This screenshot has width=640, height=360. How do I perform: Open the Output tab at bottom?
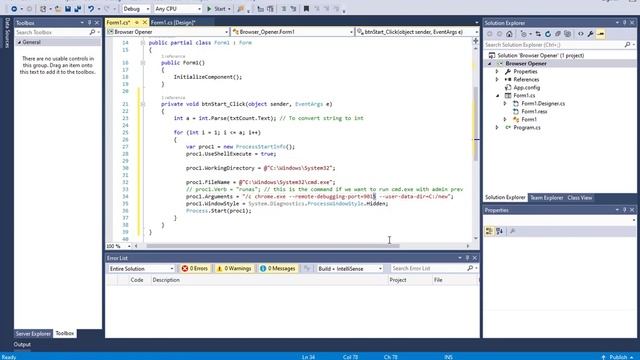click(22, 344)
